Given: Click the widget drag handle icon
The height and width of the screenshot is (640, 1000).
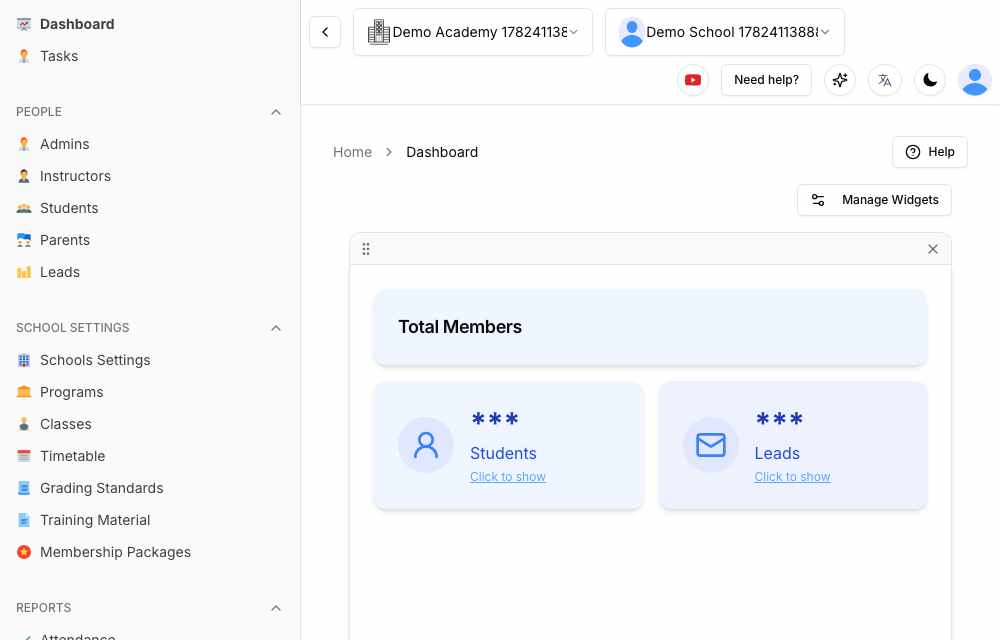Looking at the screenshot, I should click(366, 249).
